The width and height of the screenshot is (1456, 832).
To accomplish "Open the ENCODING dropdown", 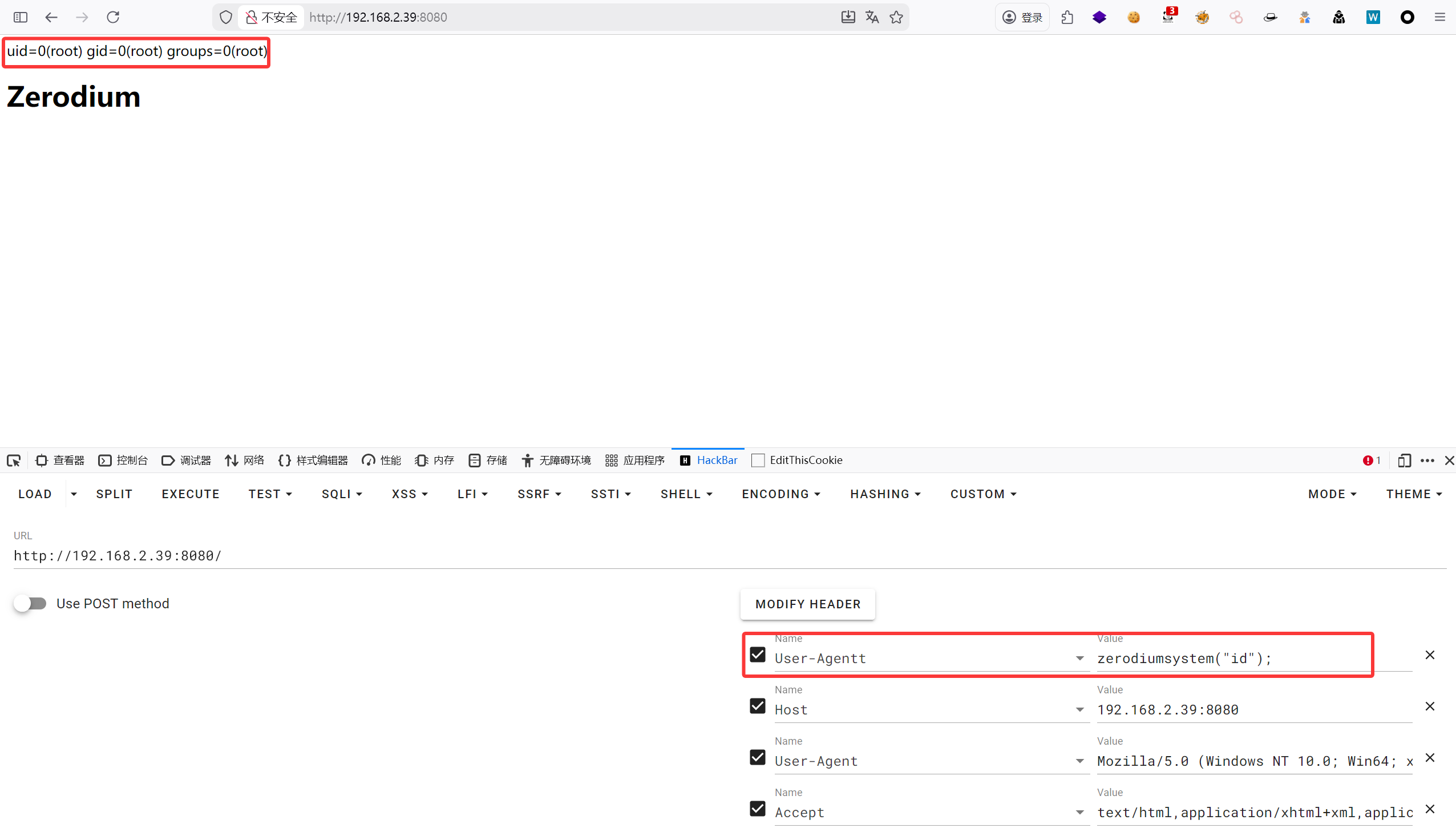I will coord(781,494).
